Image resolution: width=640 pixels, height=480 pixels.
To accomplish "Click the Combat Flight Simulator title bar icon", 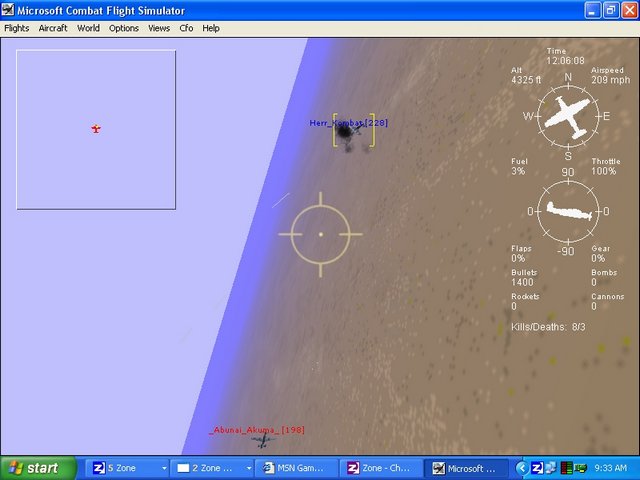I will click(8, 10).
